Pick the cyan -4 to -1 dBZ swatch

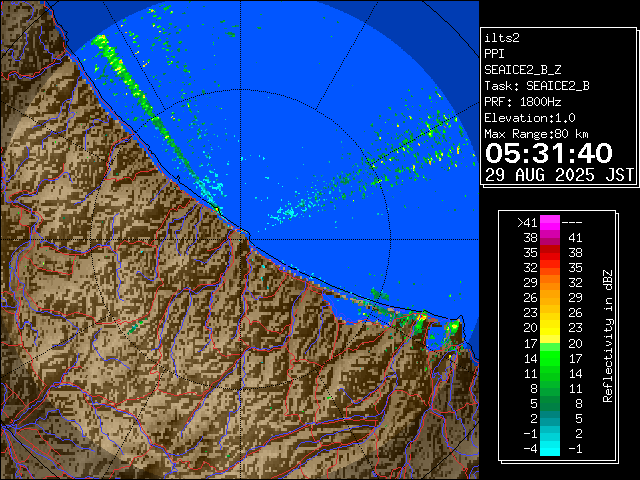point(550,447)
